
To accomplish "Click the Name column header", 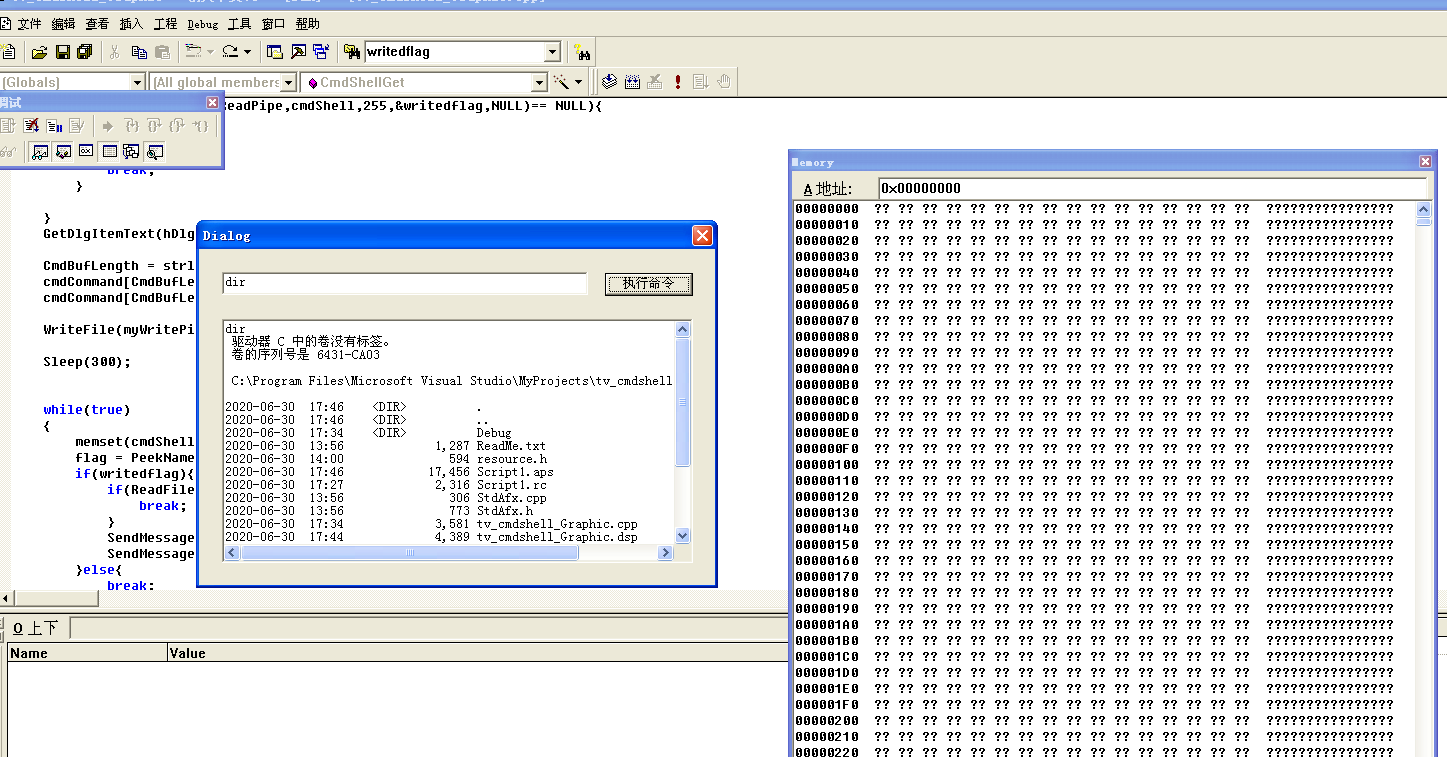I will coord(87,653).
